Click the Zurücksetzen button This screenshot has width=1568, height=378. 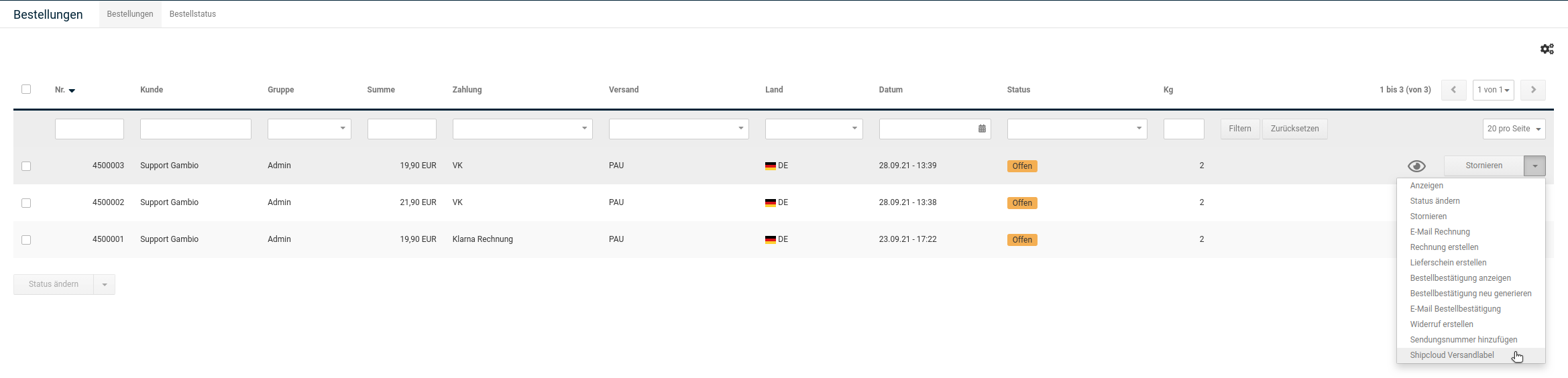1294,129
